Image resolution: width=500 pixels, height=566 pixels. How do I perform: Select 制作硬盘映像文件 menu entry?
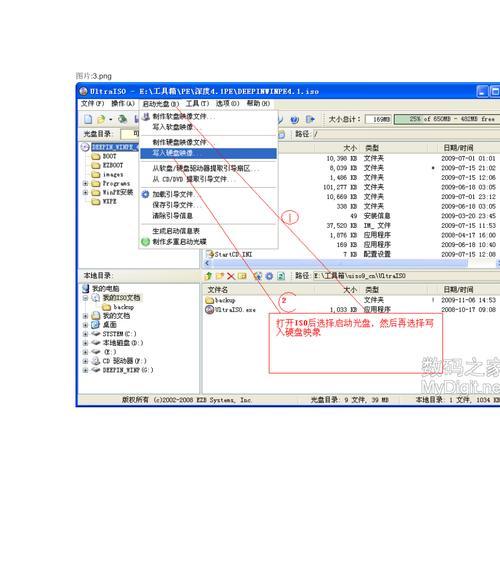click(208, 142)
